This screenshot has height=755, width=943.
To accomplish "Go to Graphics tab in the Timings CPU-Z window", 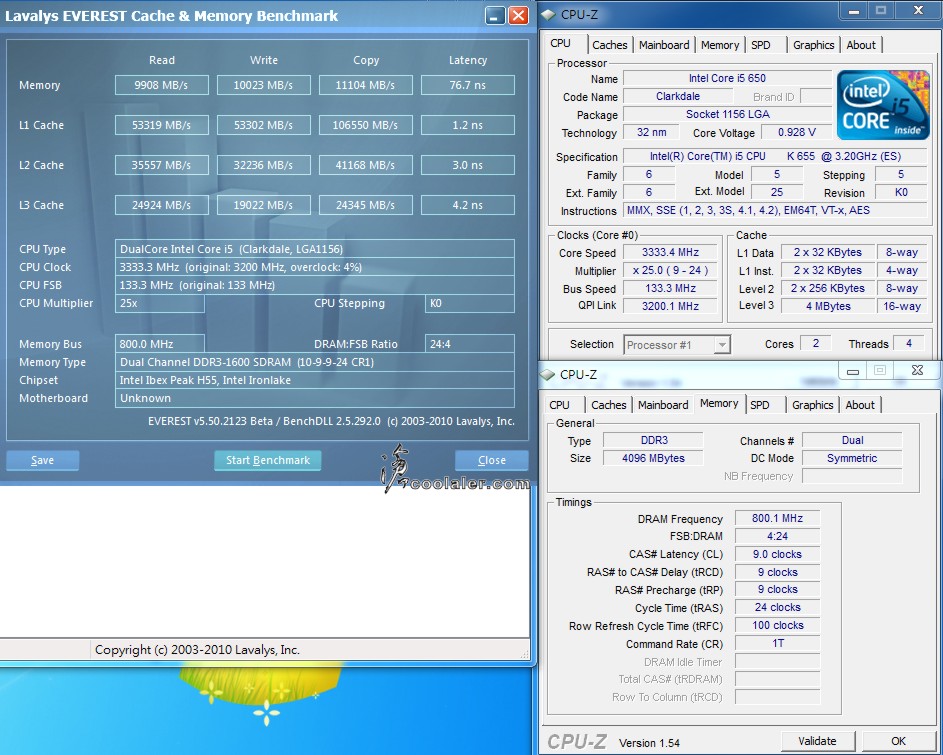I will pyautogui.click(x=812, y=405).
